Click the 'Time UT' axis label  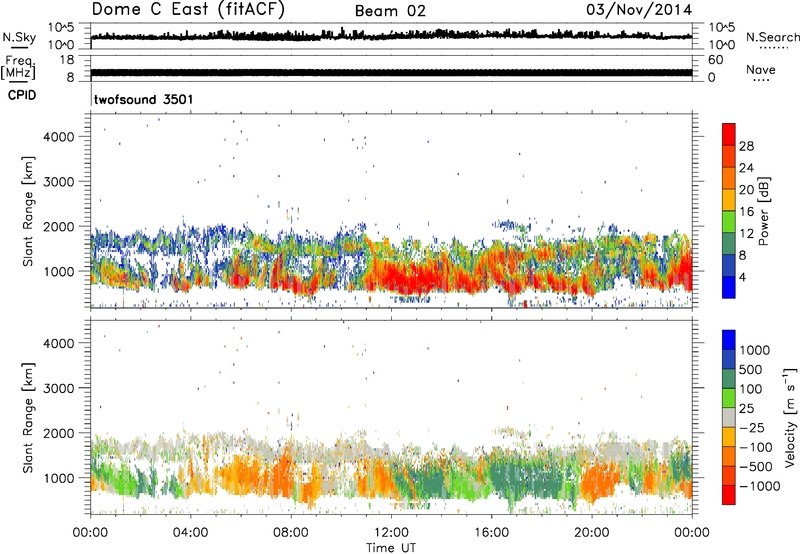click(391, 548)
